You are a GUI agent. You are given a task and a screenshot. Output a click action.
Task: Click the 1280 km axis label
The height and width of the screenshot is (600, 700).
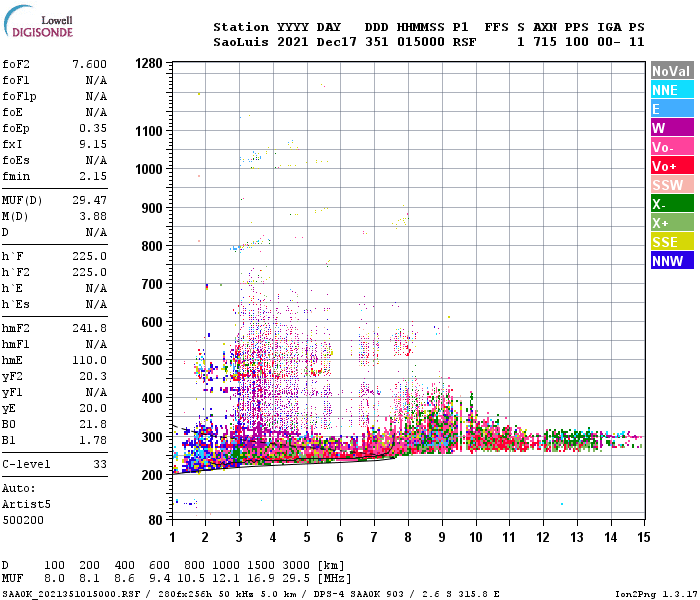coord(149,63)
